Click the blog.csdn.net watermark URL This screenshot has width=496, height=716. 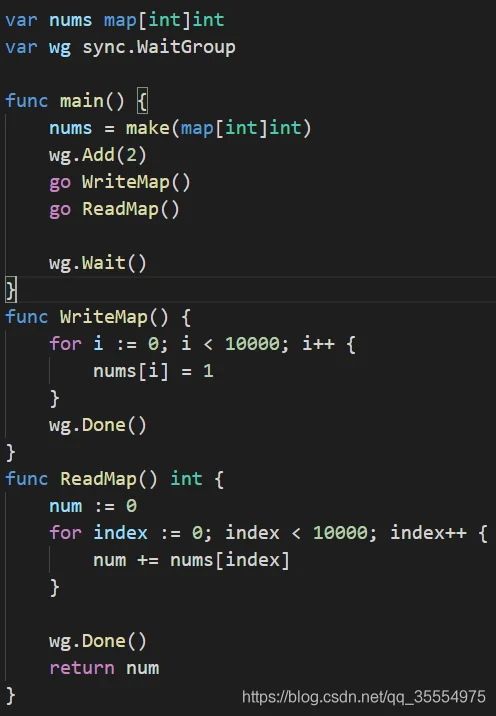[364, 697]
